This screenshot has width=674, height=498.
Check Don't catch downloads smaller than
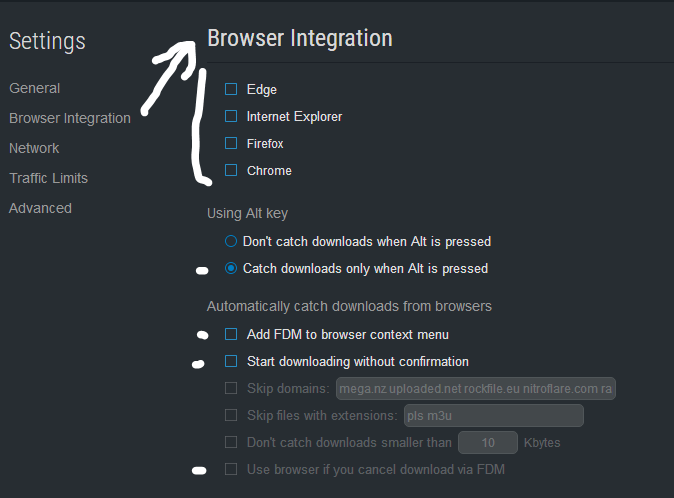pyautogui.click(x=231, y=443)
